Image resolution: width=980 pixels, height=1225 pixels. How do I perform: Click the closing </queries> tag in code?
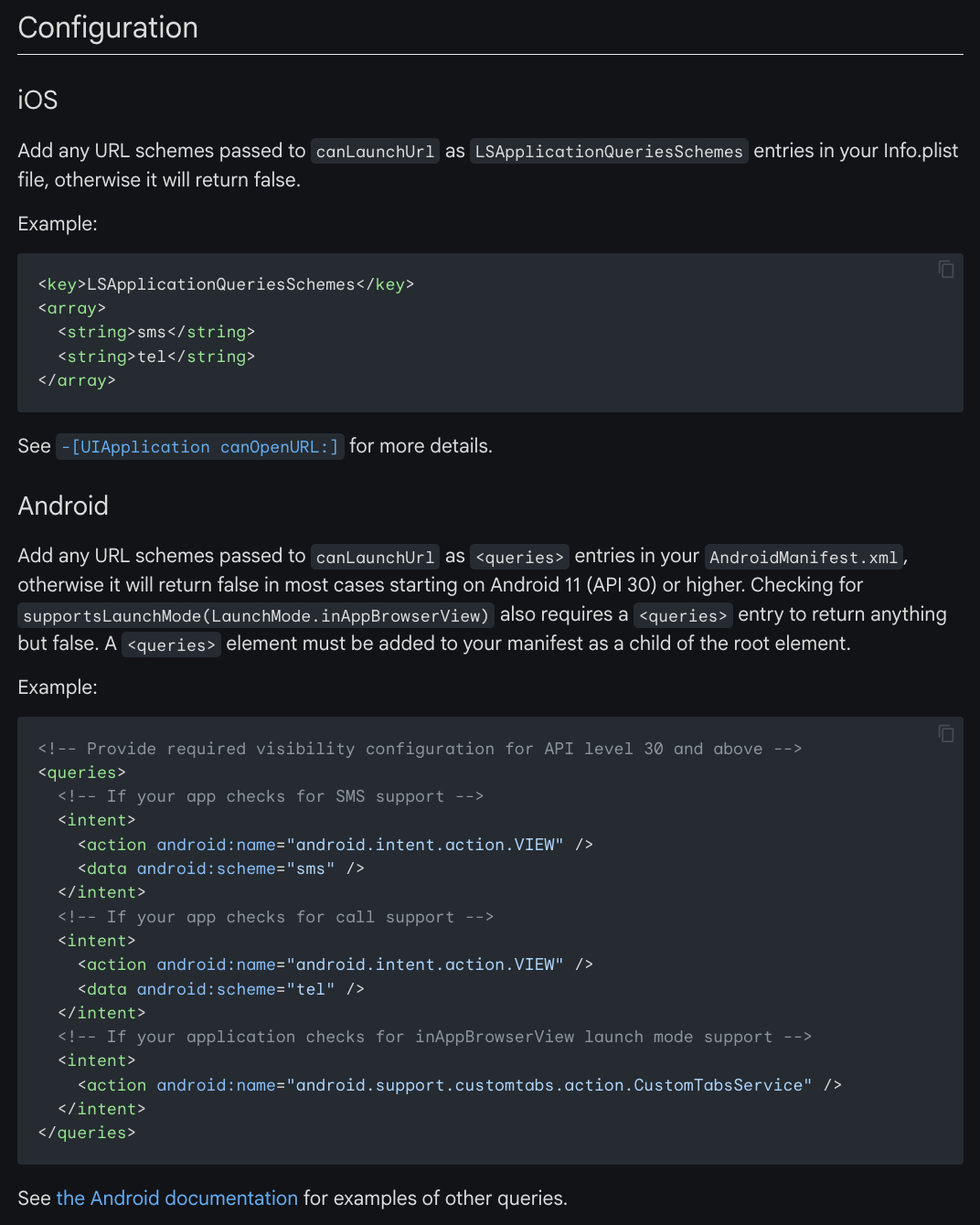87,1133
